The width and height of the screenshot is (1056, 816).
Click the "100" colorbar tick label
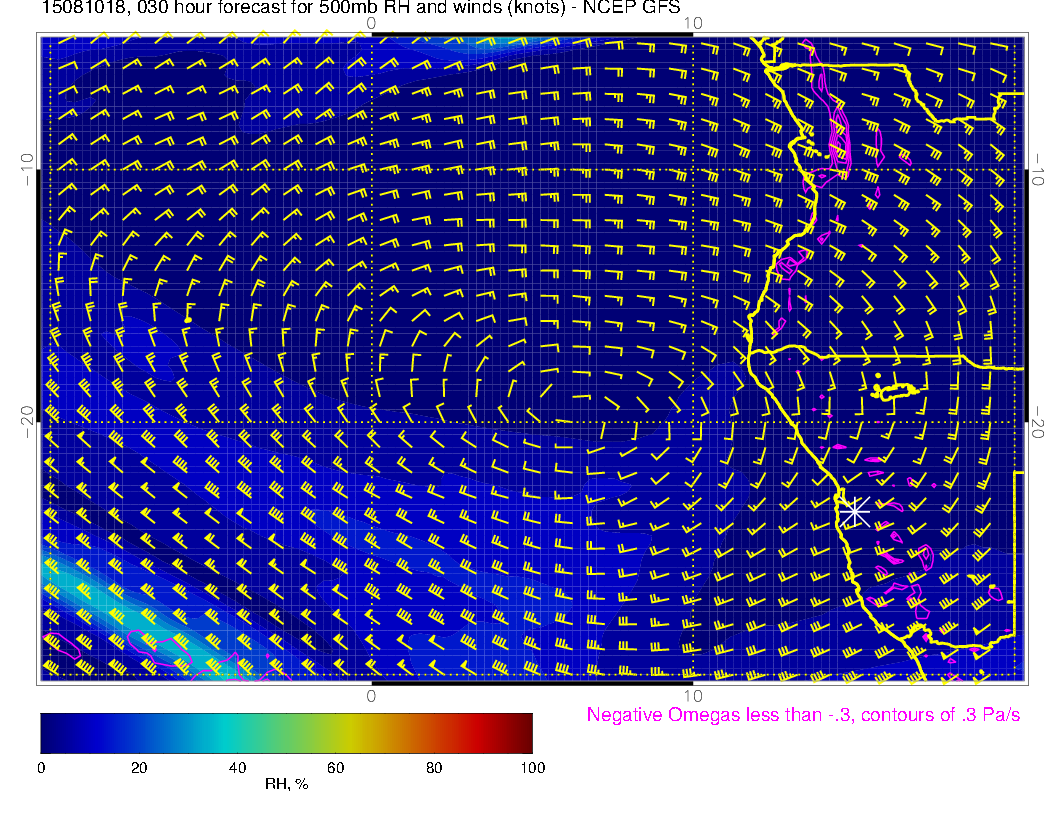(532, 768)
